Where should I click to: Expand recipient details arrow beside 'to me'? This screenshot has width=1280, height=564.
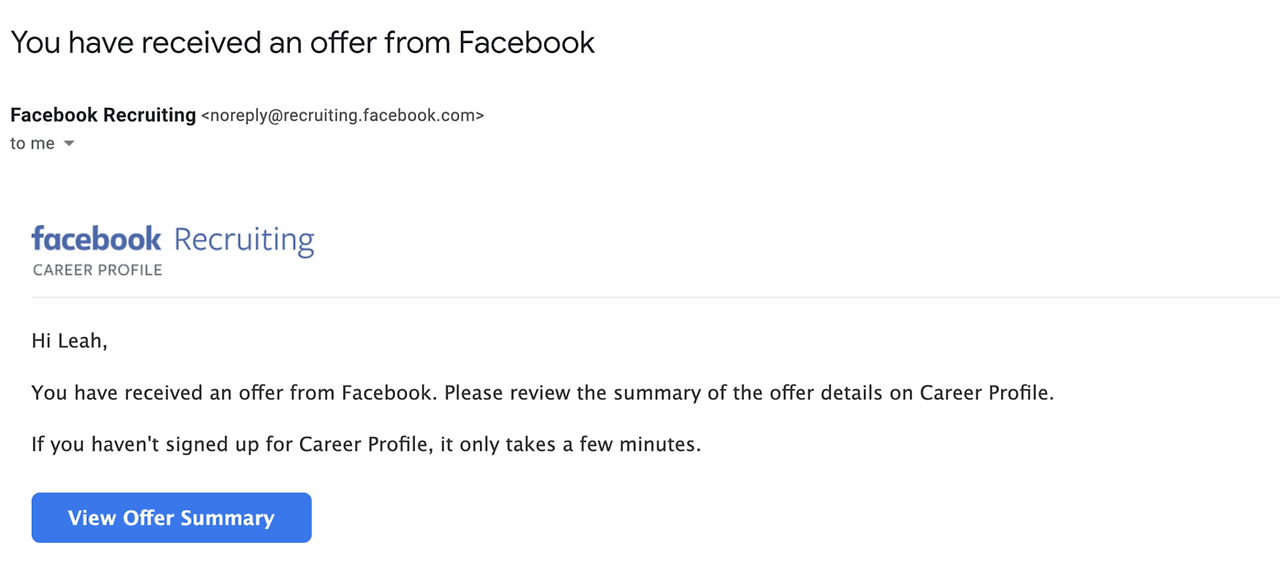pyautogui.click(x=69, y=144)
